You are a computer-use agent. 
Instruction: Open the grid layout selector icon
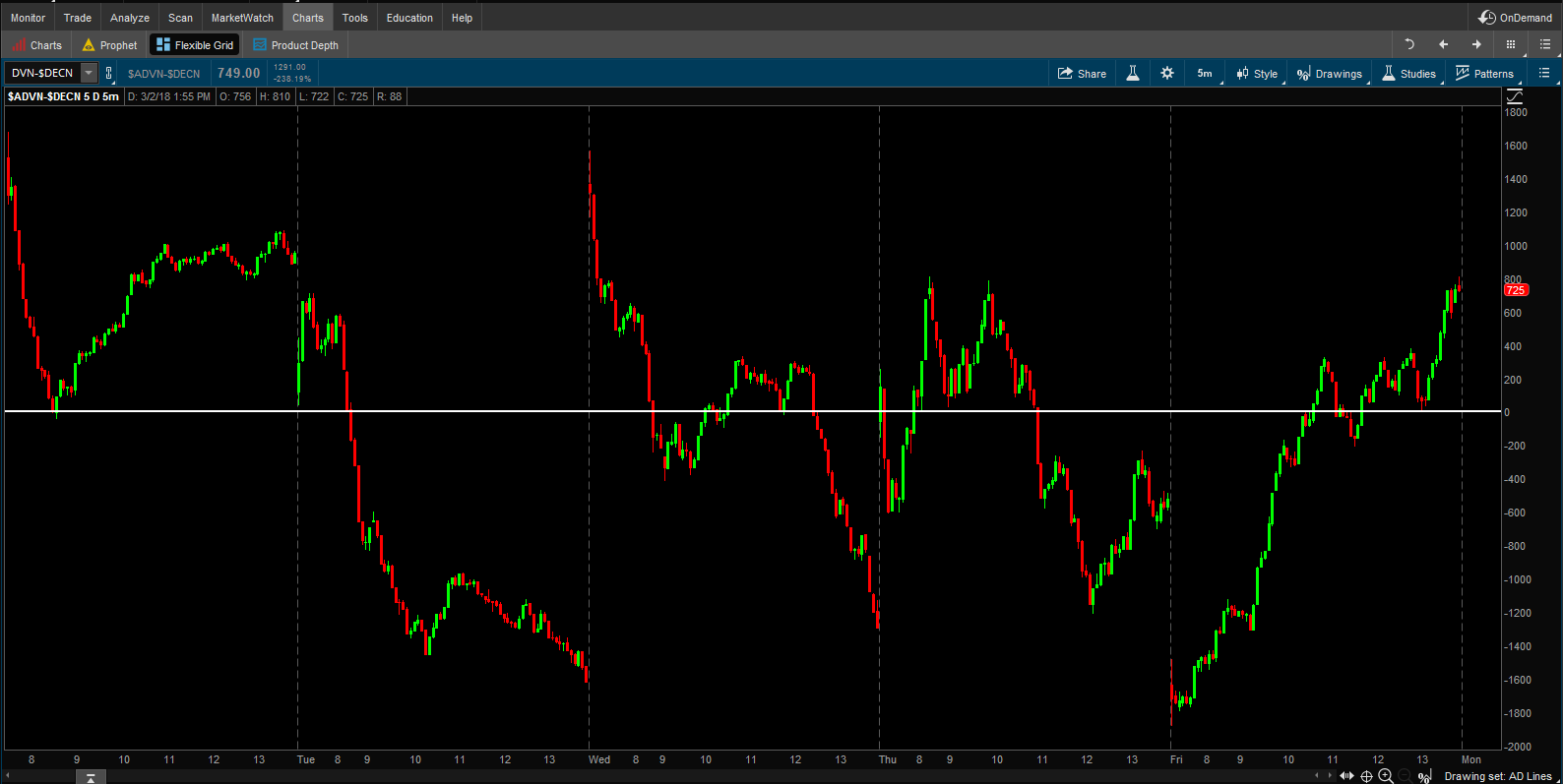point(1511,44)
